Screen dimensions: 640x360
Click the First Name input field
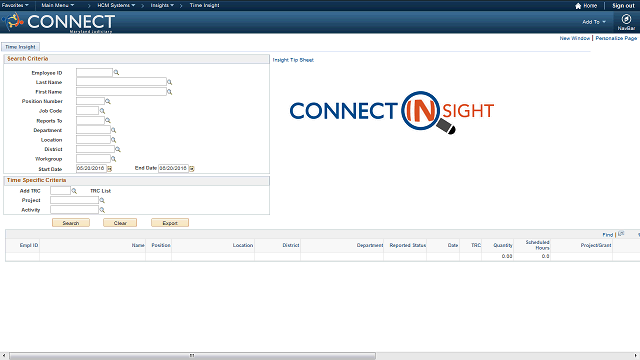121,92
